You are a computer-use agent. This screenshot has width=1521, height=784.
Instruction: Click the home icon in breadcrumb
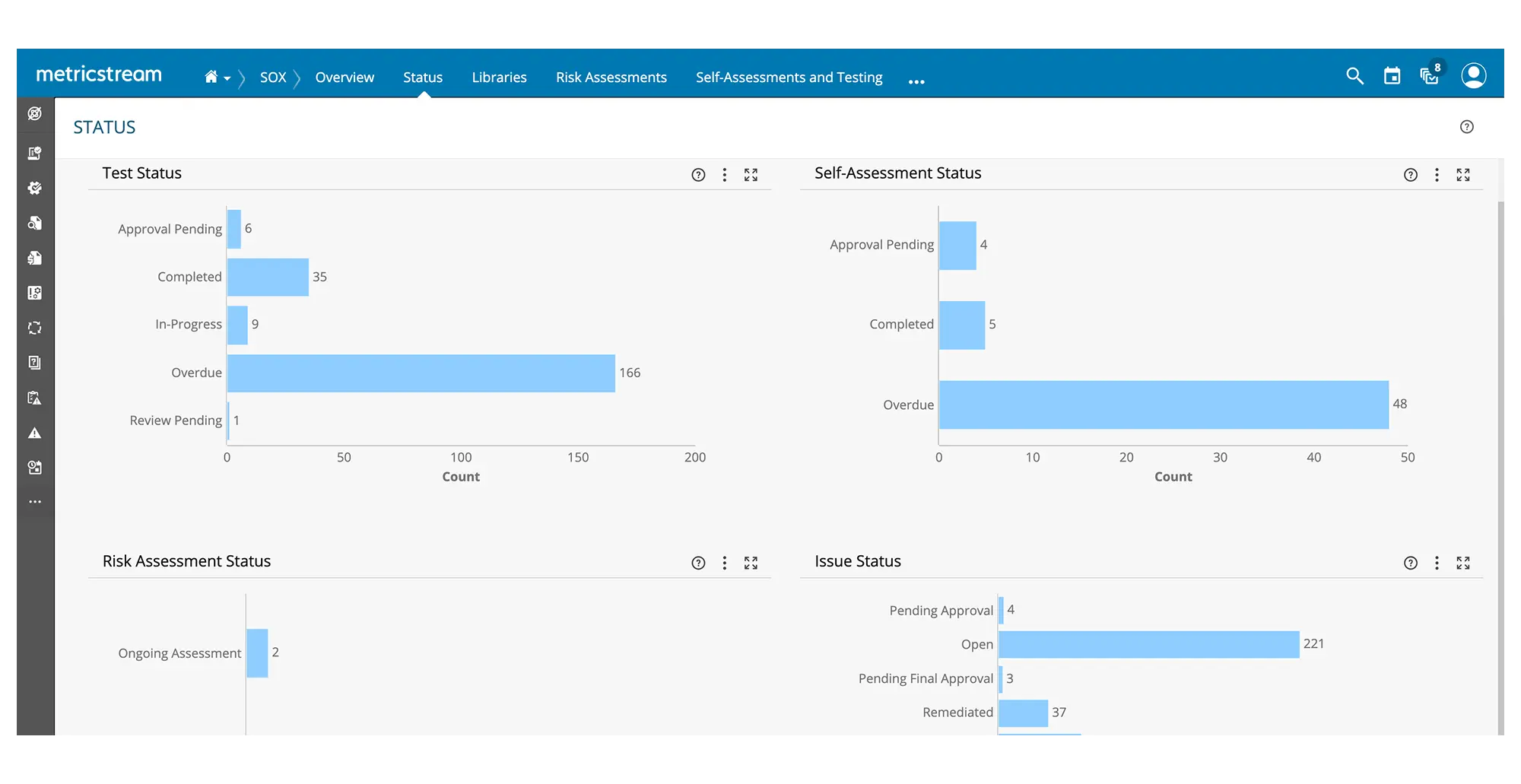[211, 77]
